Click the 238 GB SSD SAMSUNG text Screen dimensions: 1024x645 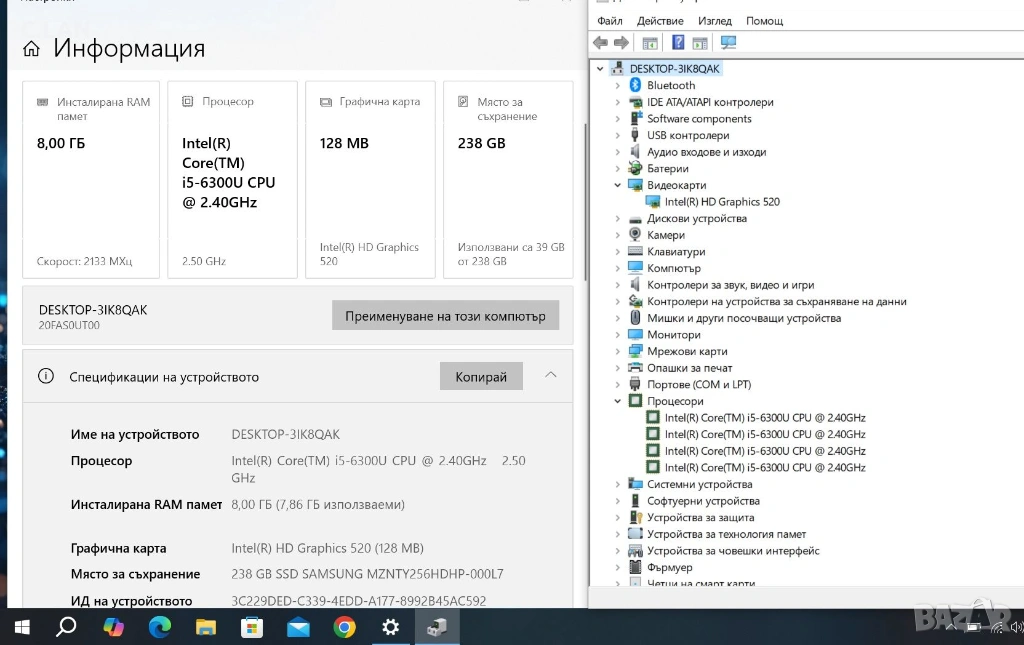click(367, 574)
